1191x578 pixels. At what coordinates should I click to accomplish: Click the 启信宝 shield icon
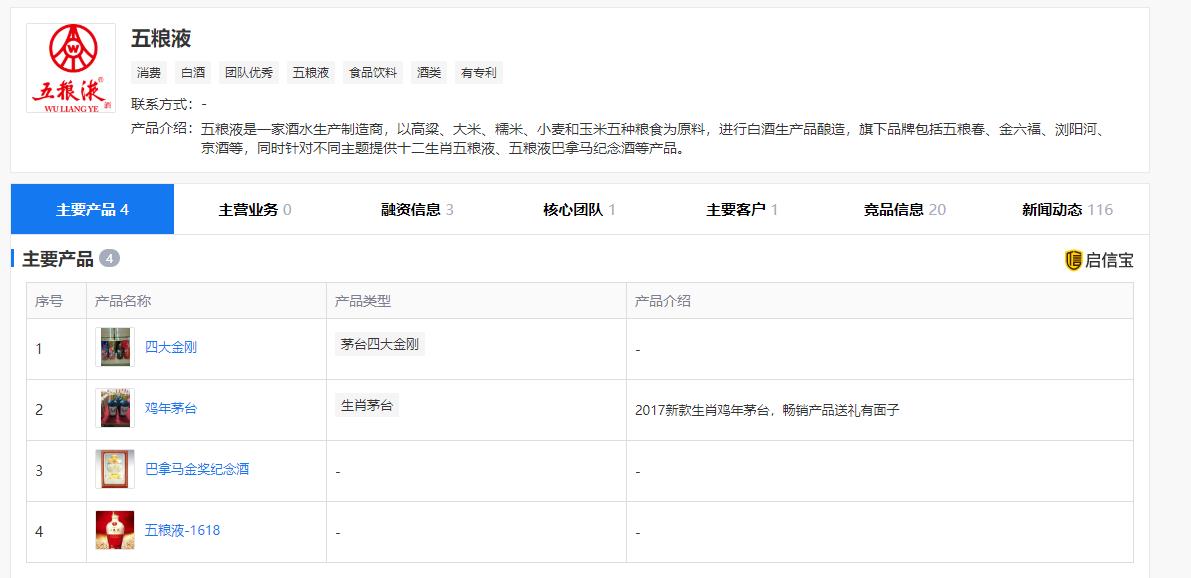click(1073, 261)
